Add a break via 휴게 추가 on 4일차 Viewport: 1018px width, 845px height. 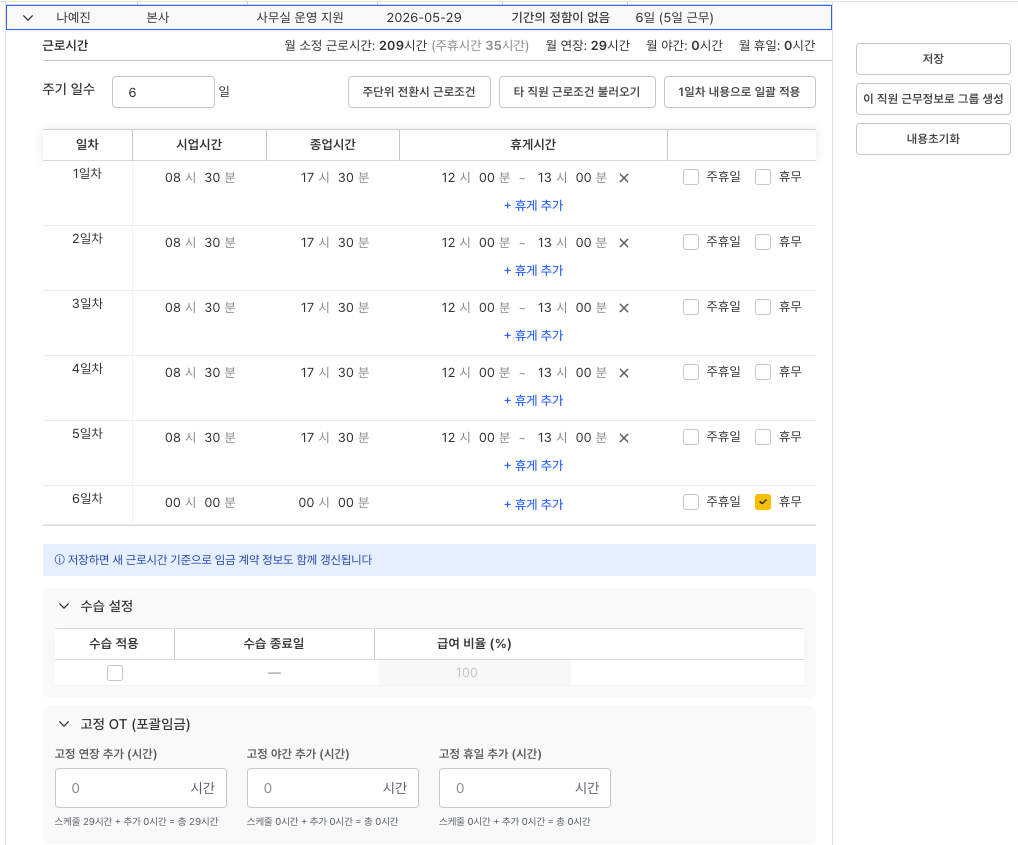(x=533, y=400)
